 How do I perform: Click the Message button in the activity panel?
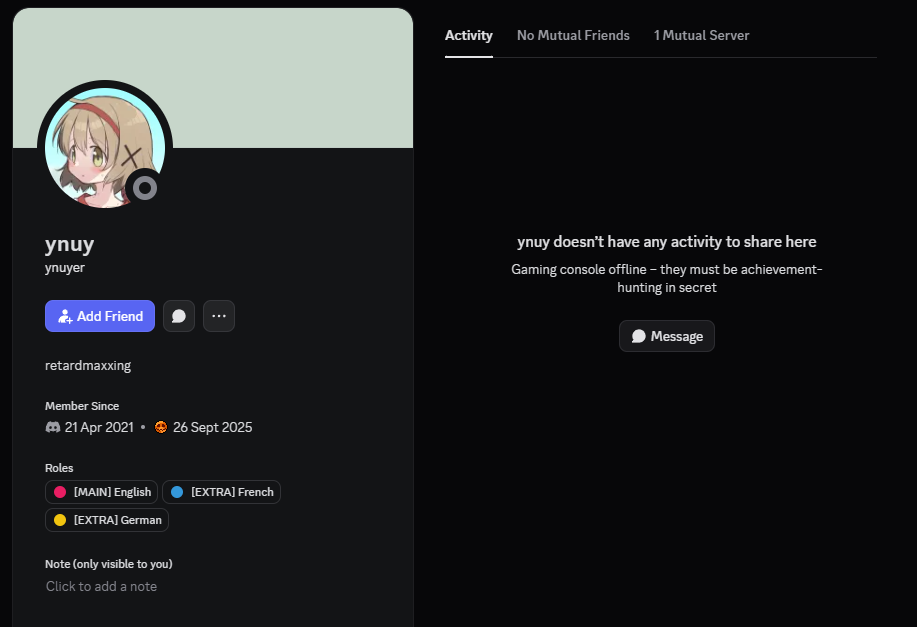[x=667, y=336]
